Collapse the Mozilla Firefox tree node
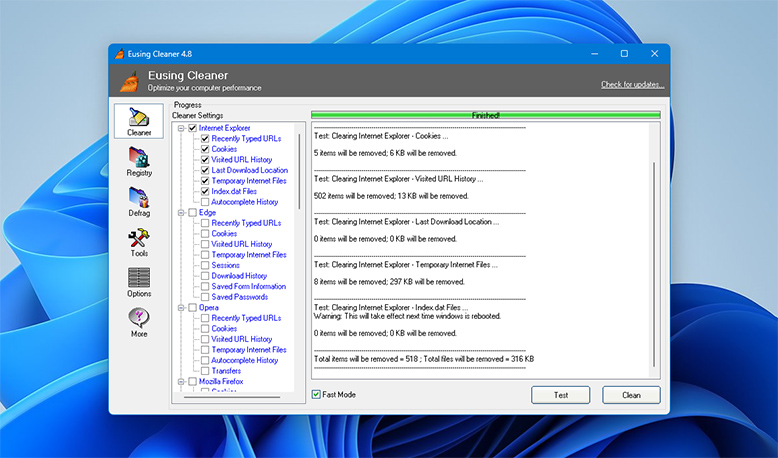This screenshot has width=778, height=458. pyautogui.click(x=182, y=382)
